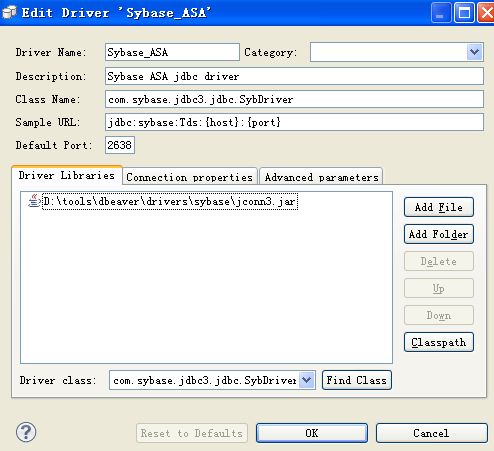Click the help question mark icon
Screen dimensions: 494x451
pos(26,432)
